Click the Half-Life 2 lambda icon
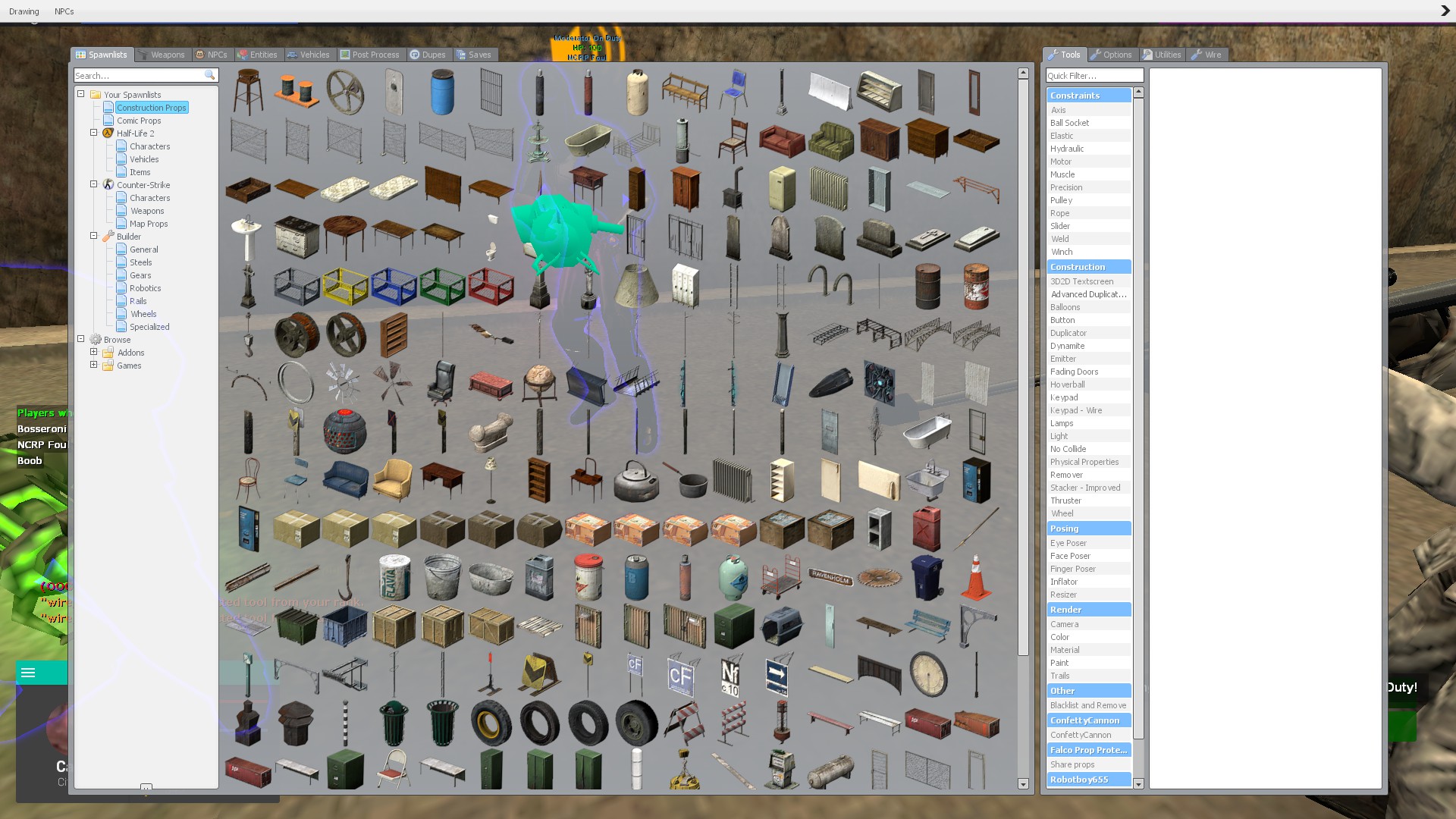1456x819 pixels. click(108, 133)
